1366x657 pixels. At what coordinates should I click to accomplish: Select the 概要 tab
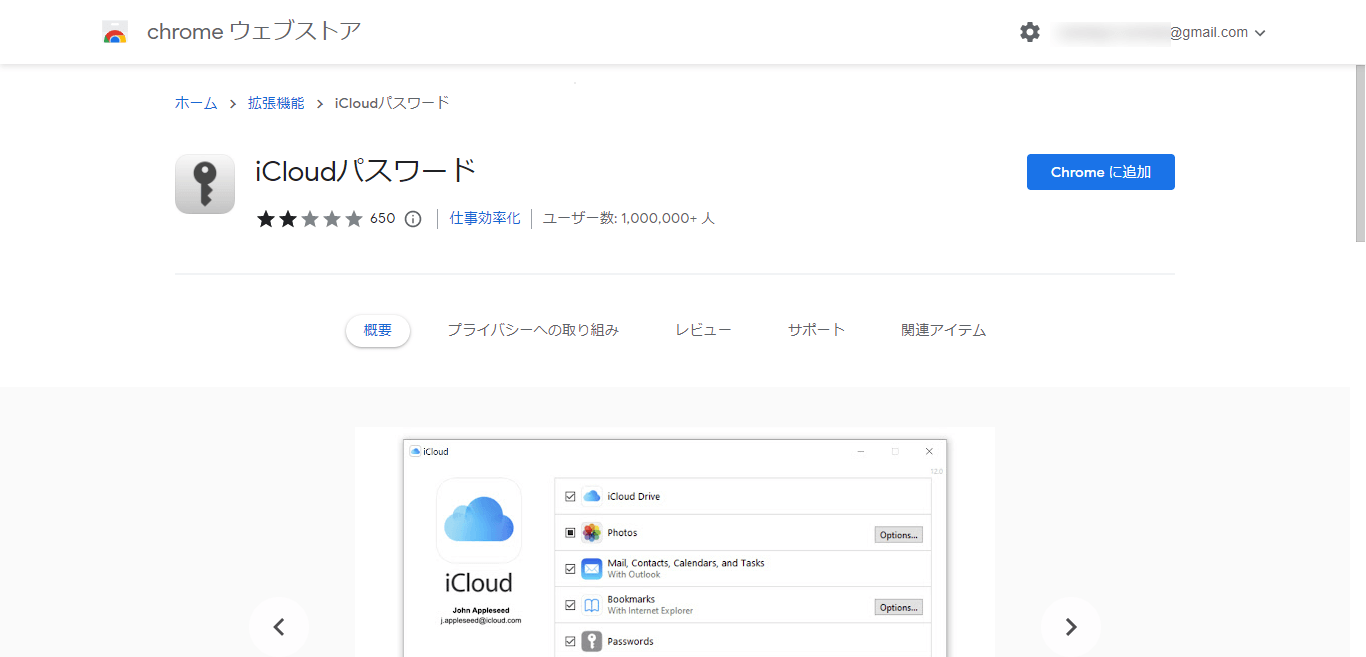click(378, 330)
